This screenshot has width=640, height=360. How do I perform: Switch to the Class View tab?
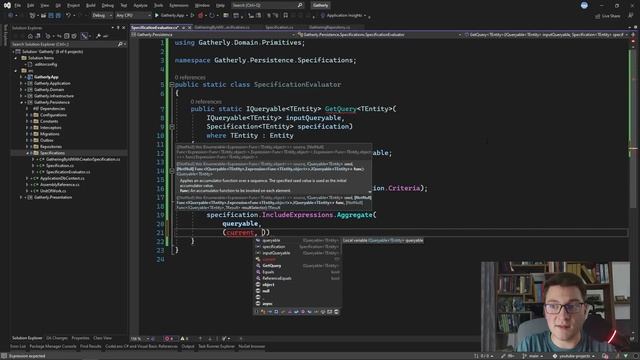coord(102,338)
